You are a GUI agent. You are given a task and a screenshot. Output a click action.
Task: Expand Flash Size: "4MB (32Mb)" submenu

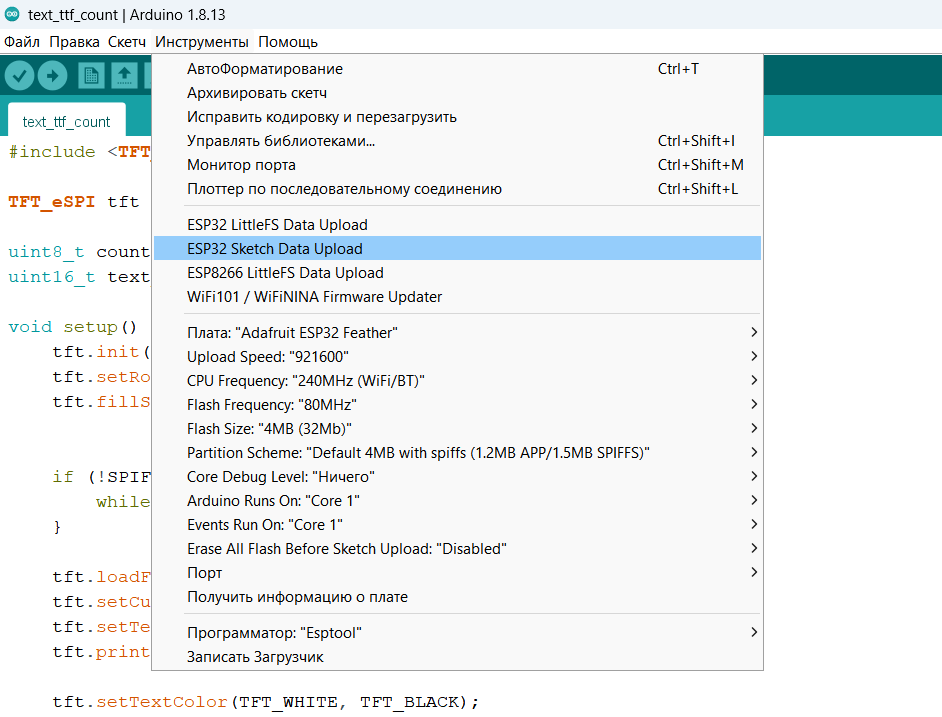457,429
